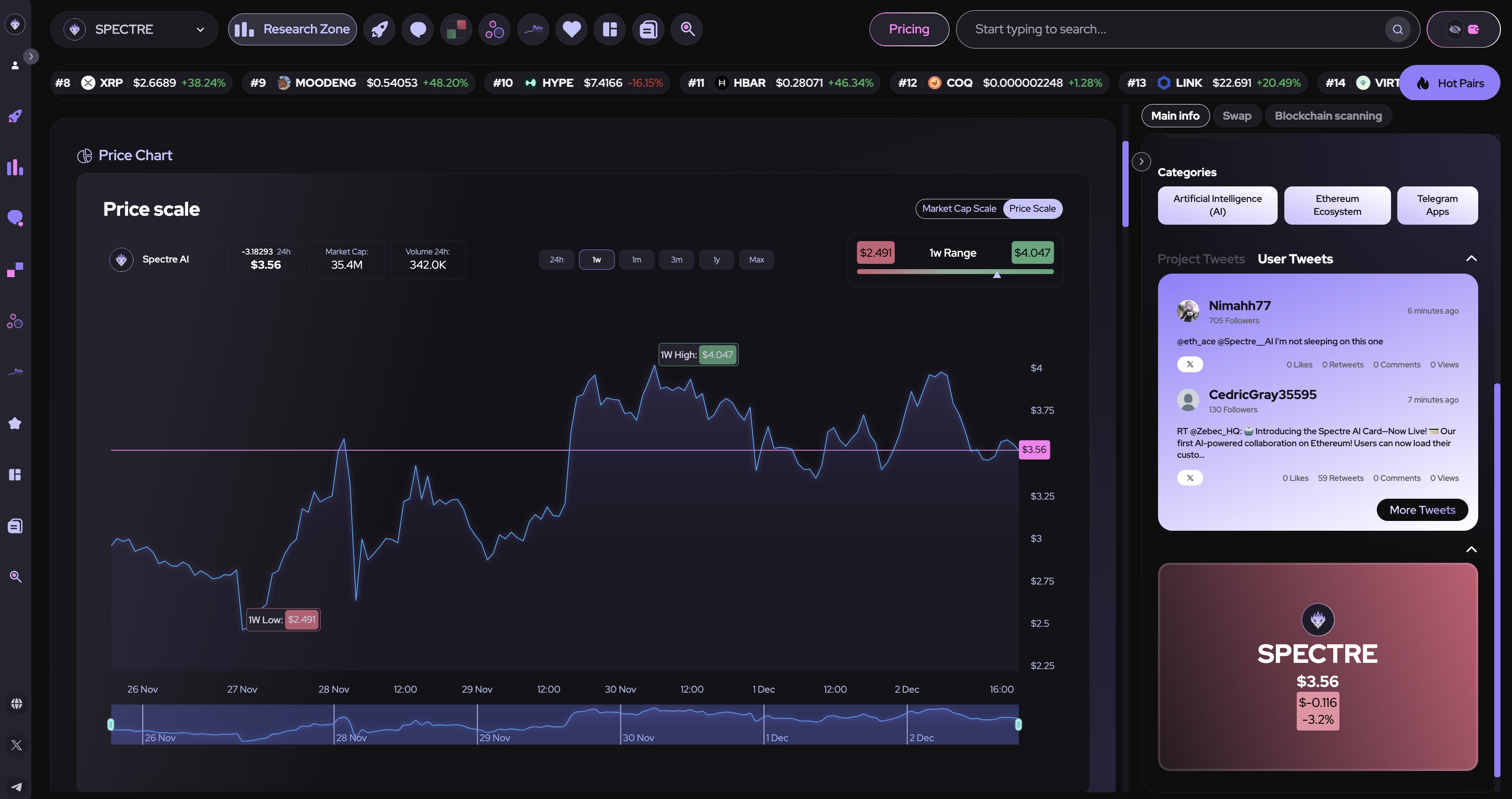Open the news icon in left sidebar
This screenshot has height=799, width=1512.
click(x=15, y=526)
